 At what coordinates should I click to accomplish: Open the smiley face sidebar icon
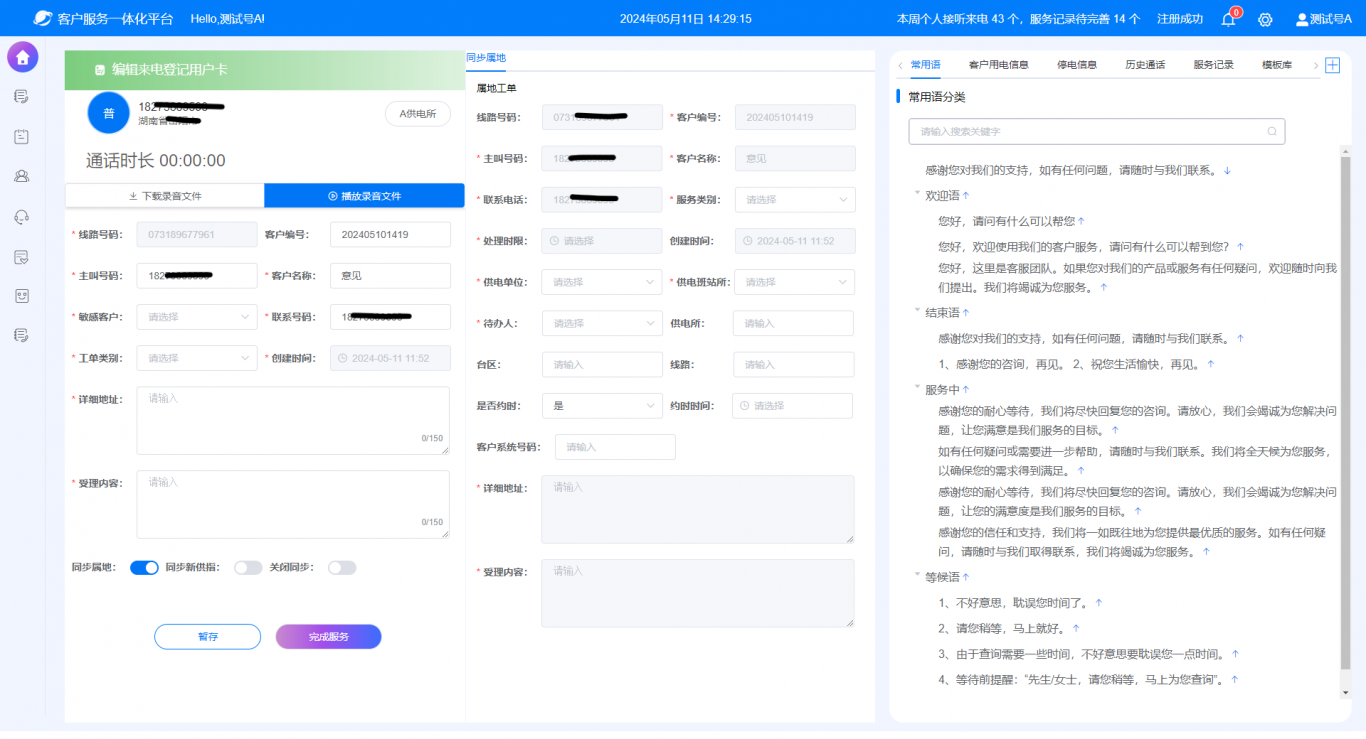point(21,296)
